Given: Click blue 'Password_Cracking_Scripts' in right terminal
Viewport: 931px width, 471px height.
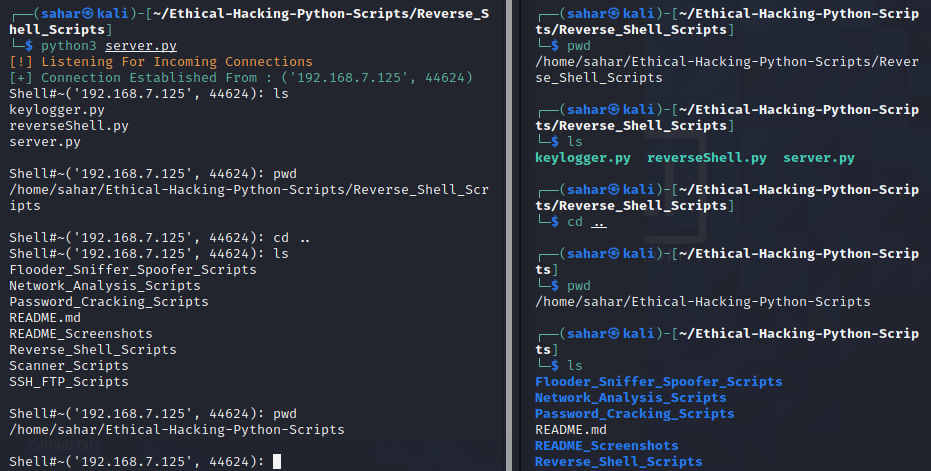Looking at the screenshot, I should click(x=635, y=414).
